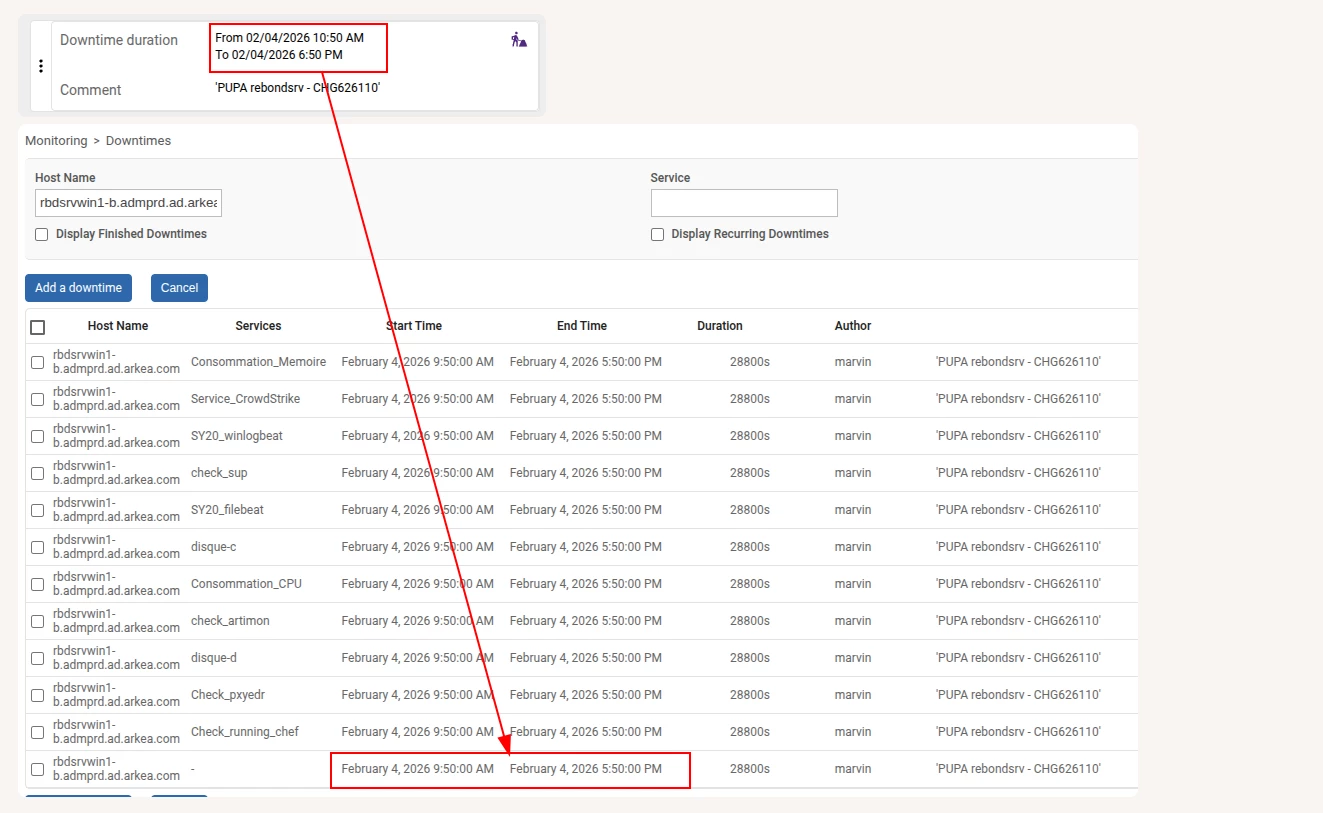The image size is (1323, 813).
Task: Click the Author column header
Action: 852,326
